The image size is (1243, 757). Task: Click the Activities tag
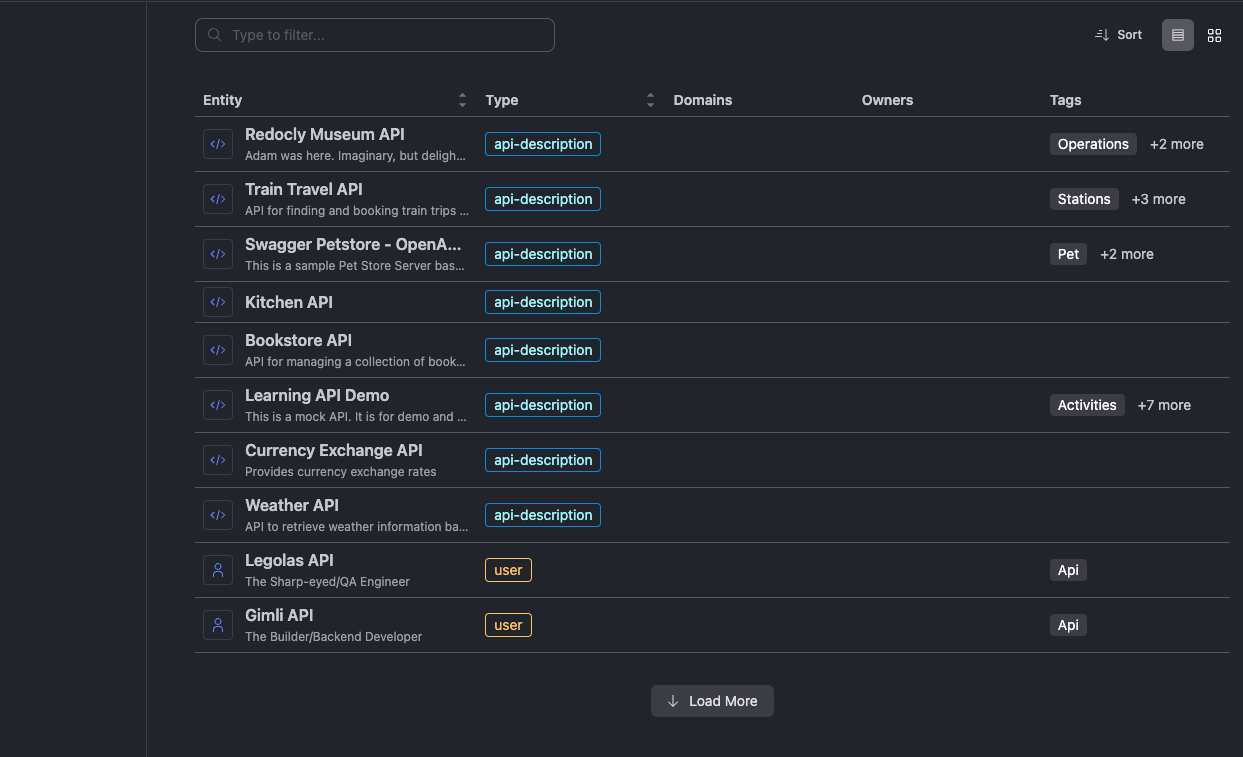(1087, 405)
